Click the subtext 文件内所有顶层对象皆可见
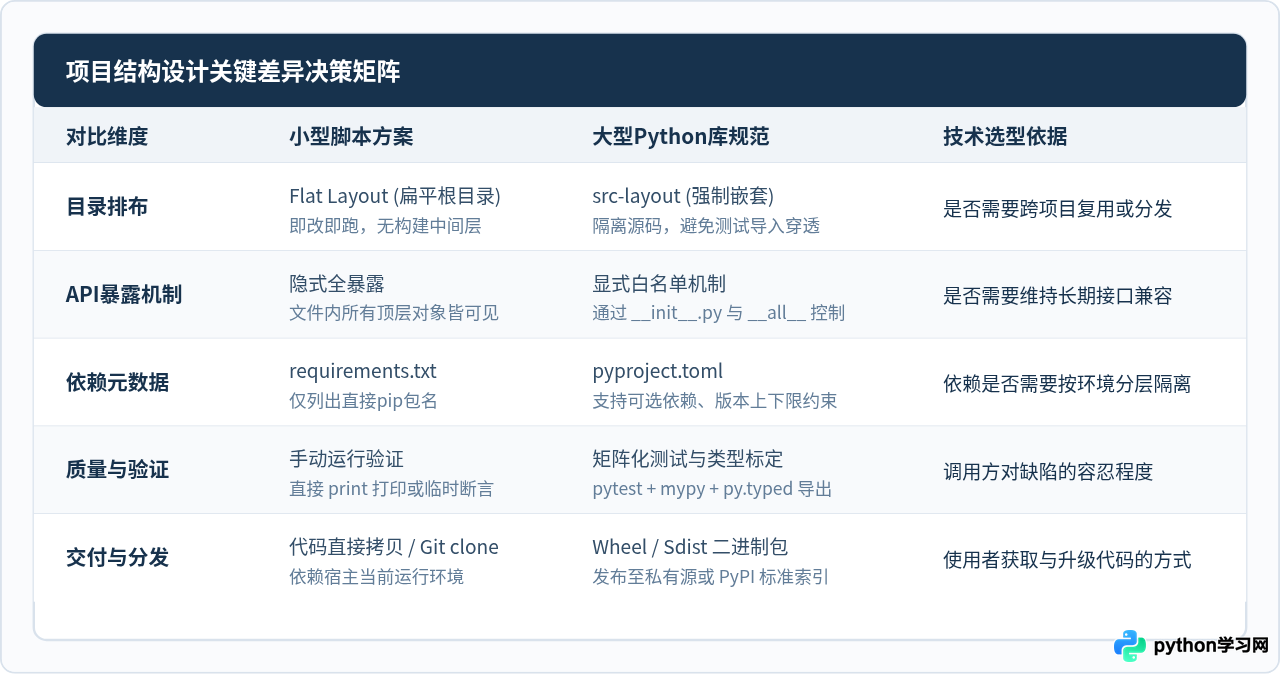Image resolution: width=1280 pixels, height=674 pixels. pos(394,314)
